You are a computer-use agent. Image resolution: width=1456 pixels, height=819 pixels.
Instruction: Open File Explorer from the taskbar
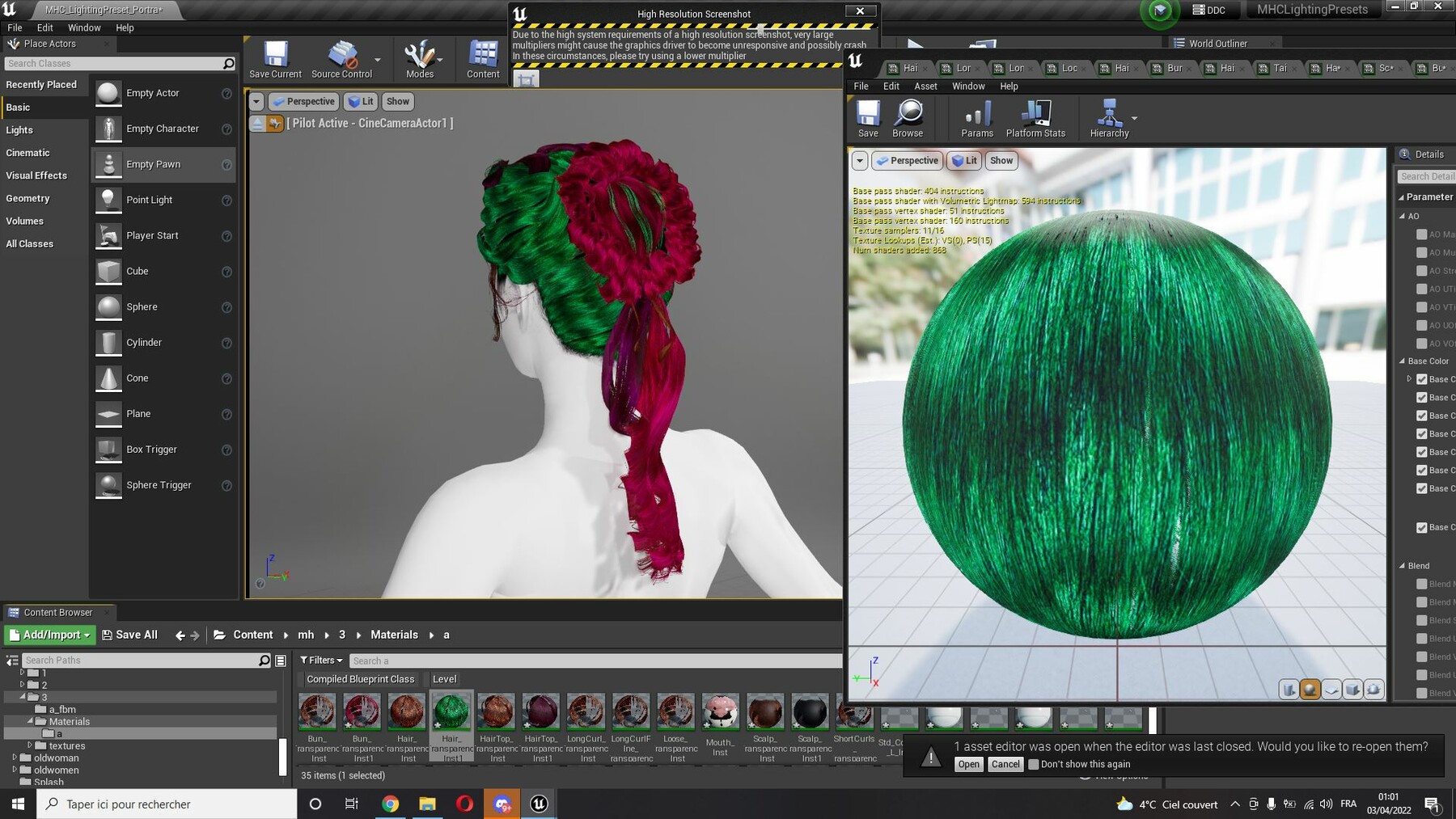coord(427,804)
